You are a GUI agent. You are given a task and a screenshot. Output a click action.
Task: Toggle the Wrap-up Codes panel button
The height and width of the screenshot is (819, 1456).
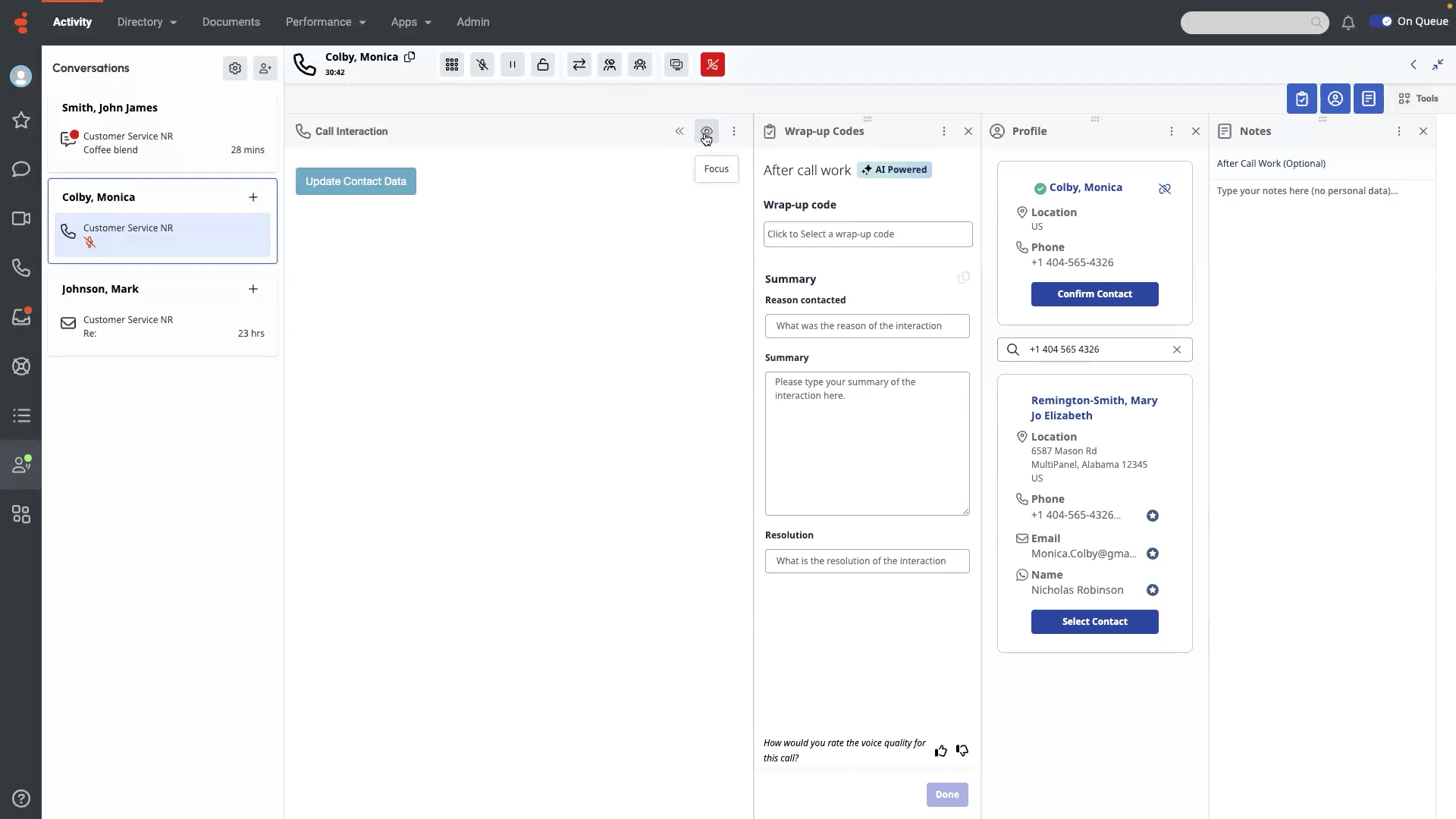click(1302, 99)
